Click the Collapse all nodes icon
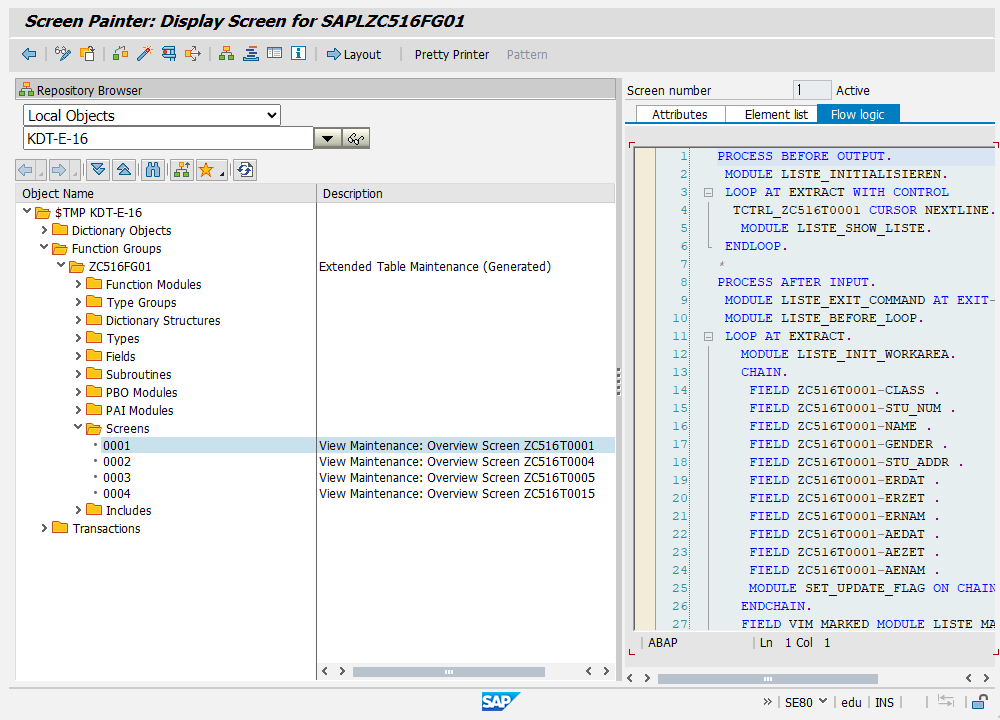 [124, 170]
